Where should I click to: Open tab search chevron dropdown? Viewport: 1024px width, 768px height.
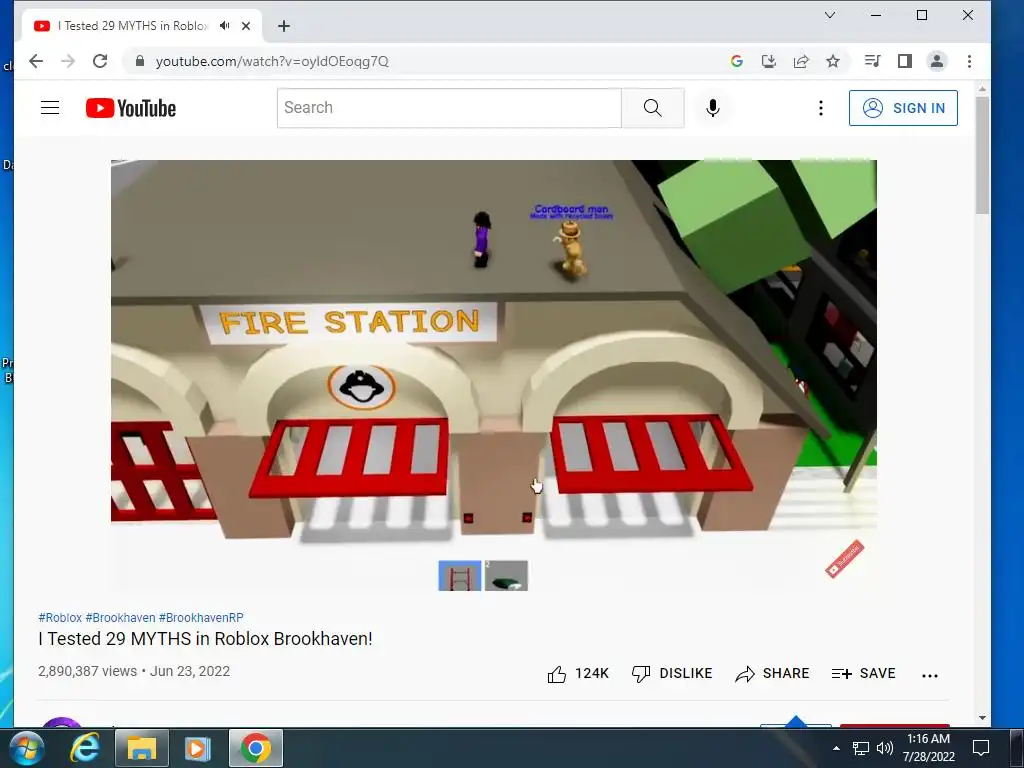point(829,15)
